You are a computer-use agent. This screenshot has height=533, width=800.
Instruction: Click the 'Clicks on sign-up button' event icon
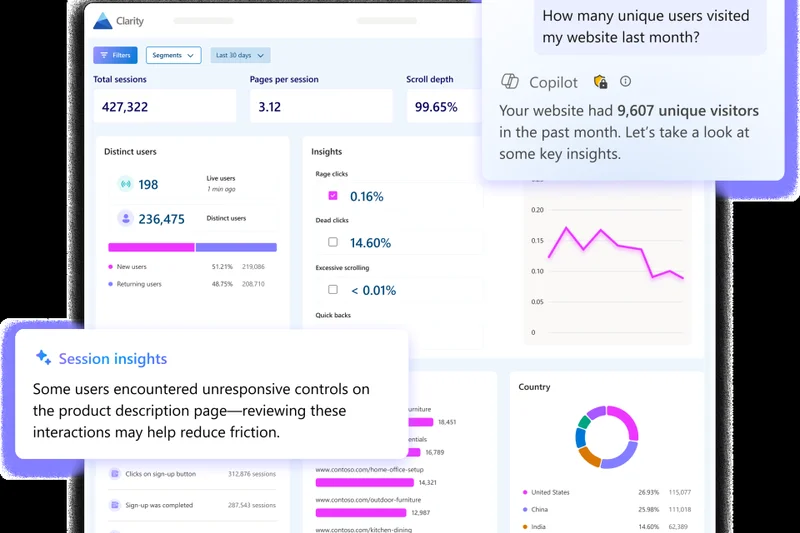[x=113, y=474]
